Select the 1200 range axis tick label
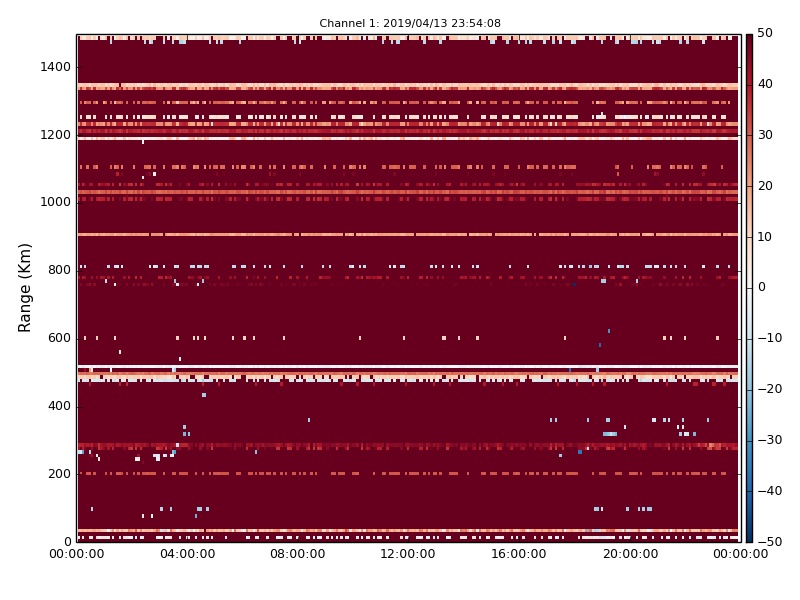Image resolution: width=800 pixels, height=600 pixels. [56, 135]
